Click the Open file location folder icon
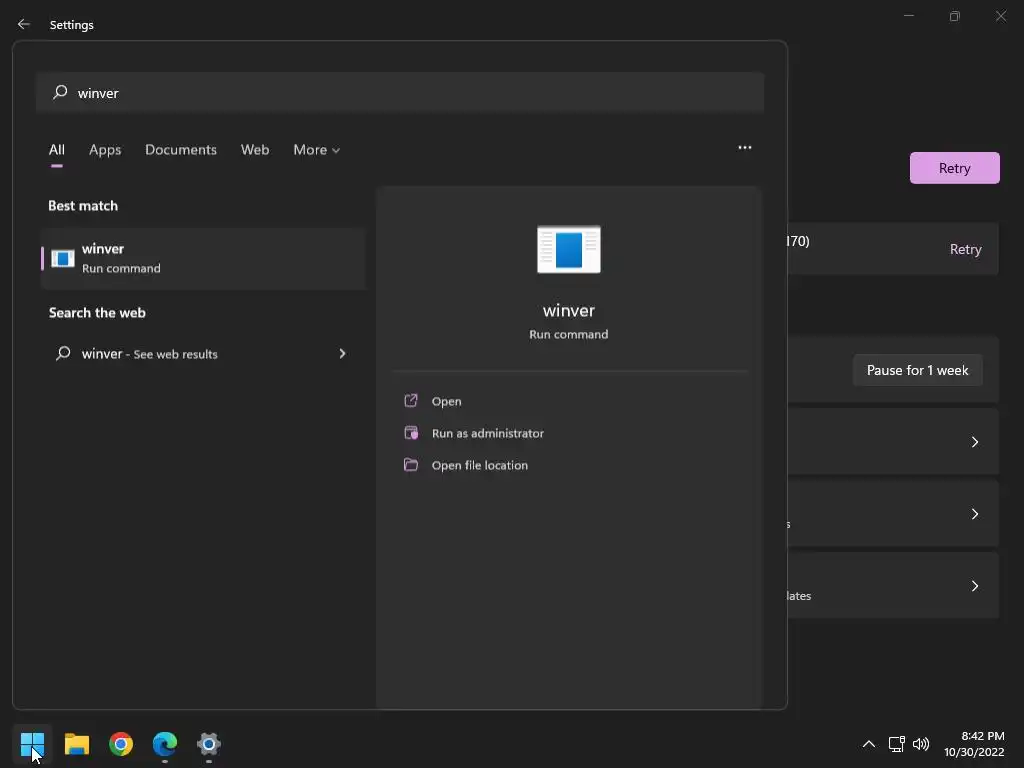This screenshot has height=768, width=1024. (x=411, y=464)
